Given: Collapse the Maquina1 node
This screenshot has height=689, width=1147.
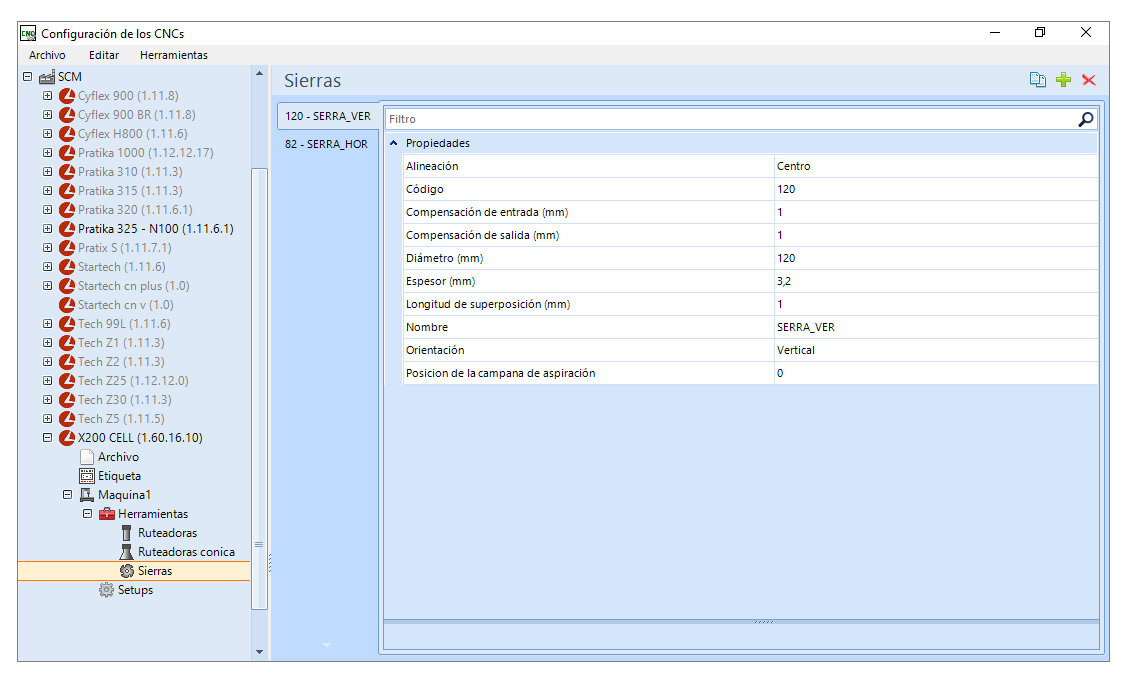Looking at the screenshot, I should coord(67,495).
